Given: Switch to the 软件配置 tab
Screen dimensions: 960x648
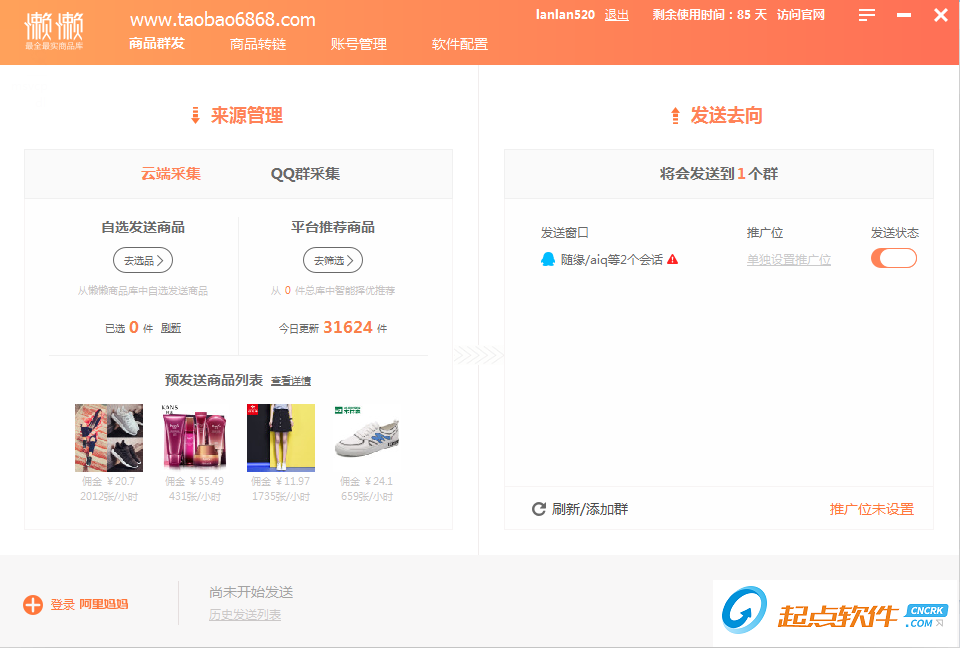Looking at the screenshot, I should [x=461, y=44].
